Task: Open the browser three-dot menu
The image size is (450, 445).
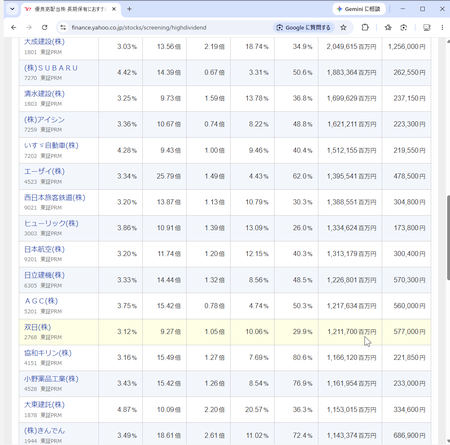Action: tap(442, 28)
